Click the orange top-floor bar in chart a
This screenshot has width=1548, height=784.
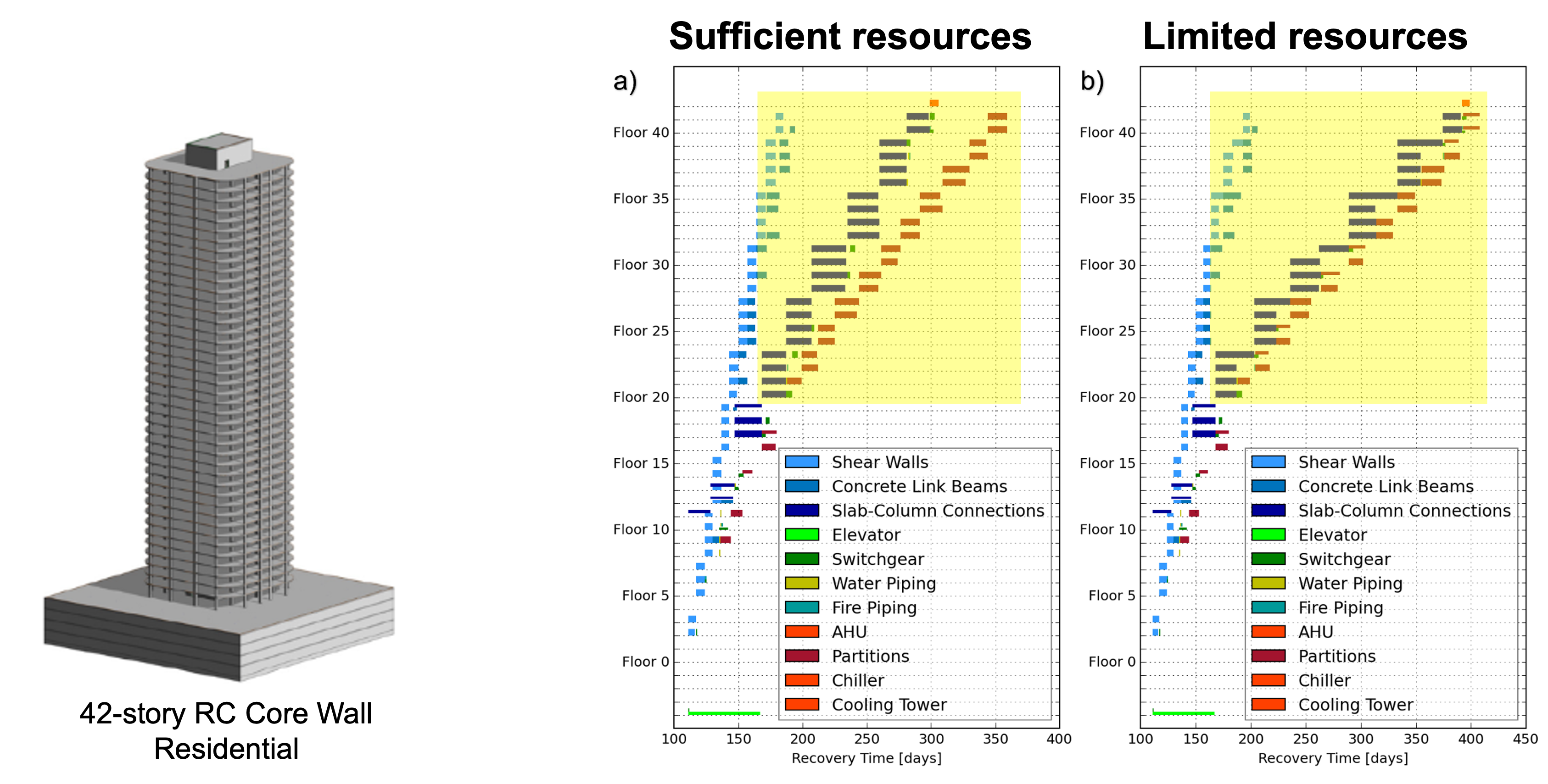[x=934, y=103]
